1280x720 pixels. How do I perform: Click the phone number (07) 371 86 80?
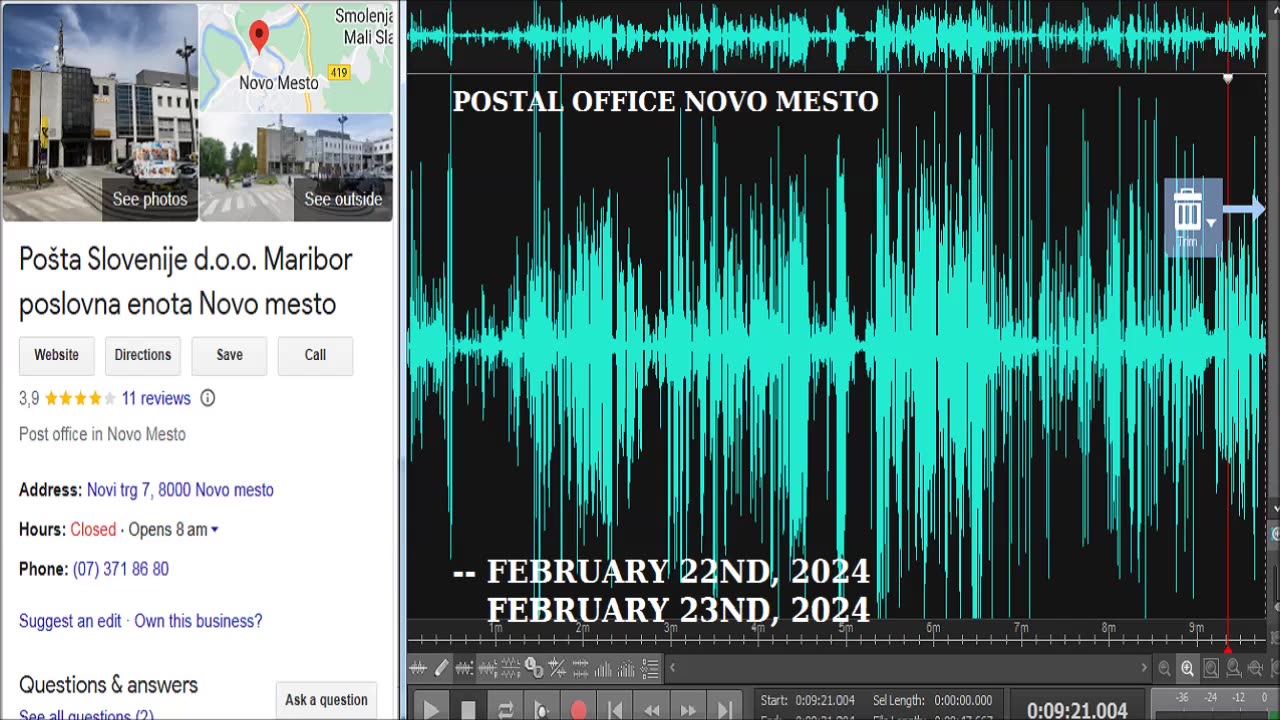click(x=121, y=569)
